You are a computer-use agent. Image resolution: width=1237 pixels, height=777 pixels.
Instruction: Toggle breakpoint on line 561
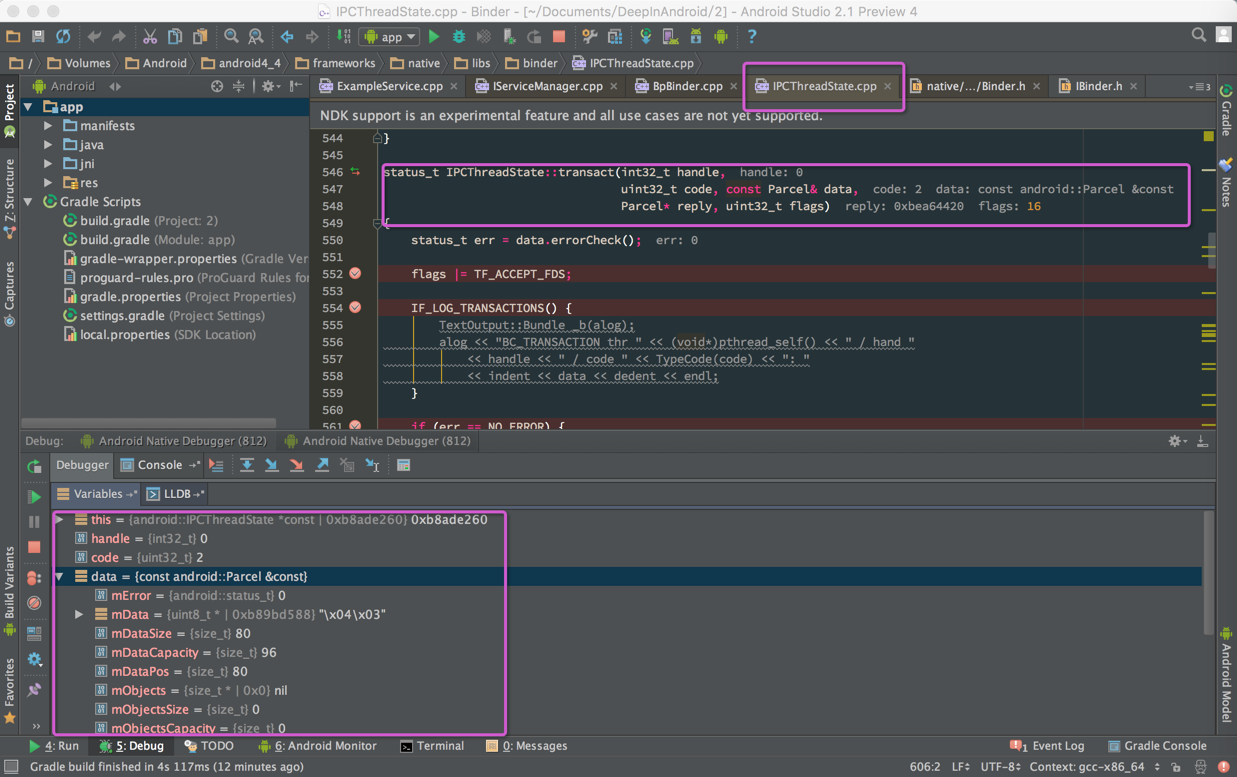(355, 426)
